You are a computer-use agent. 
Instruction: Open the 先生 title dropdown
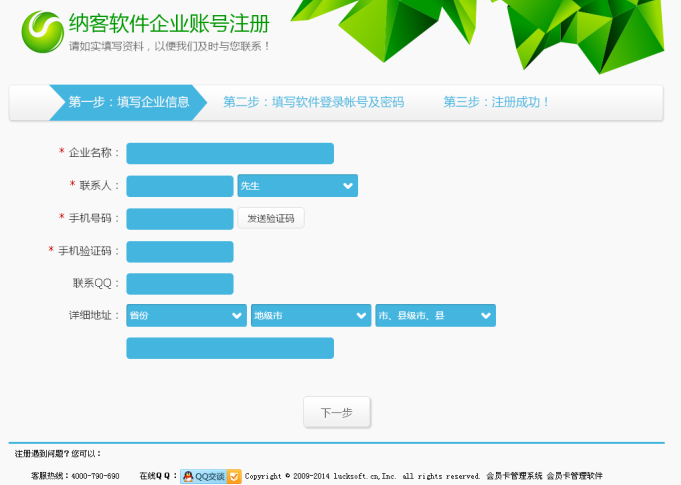pyautogui.click(x=297, y=186)
